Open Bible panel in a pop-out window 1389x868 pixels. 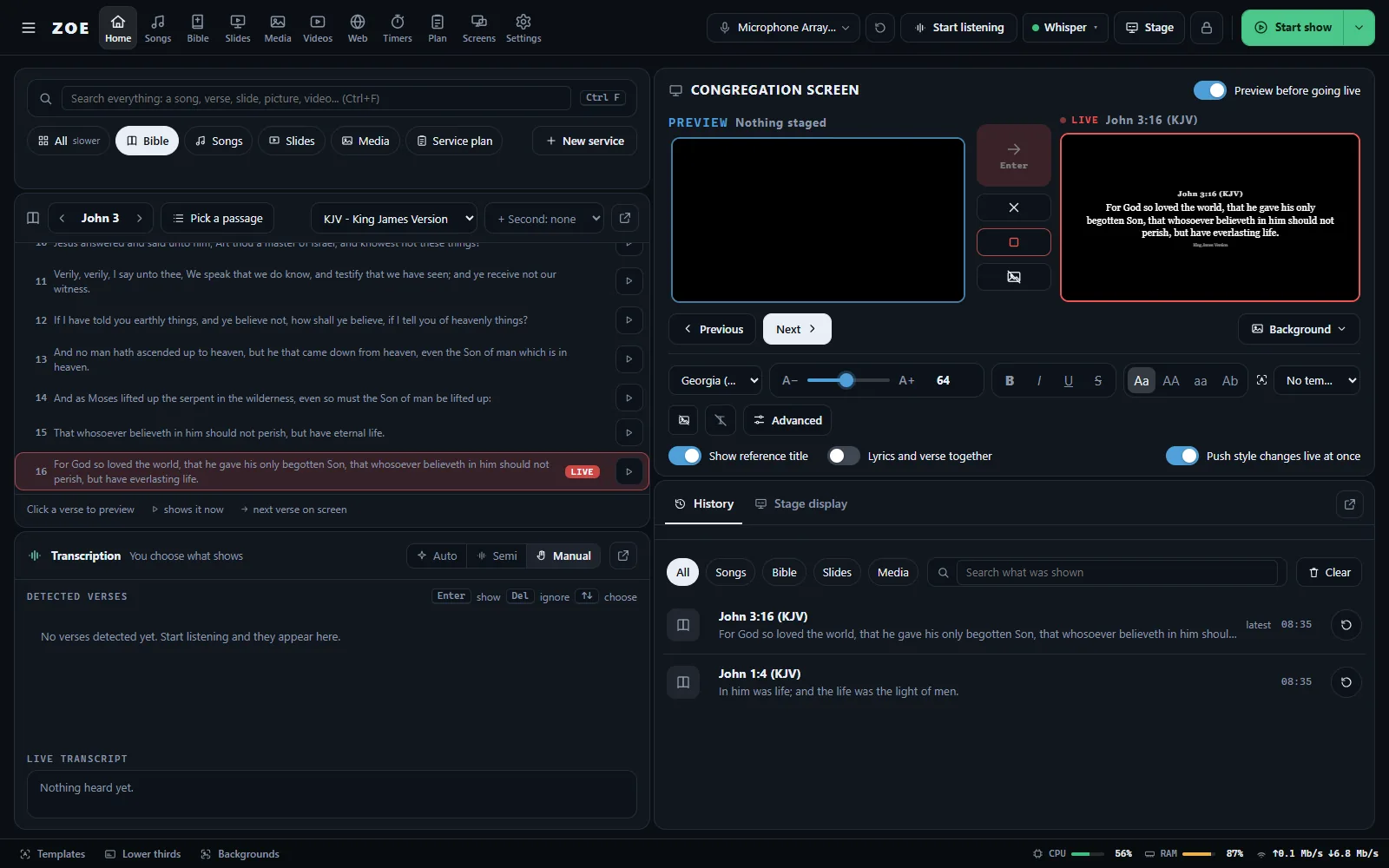click(x=625, y=218)
